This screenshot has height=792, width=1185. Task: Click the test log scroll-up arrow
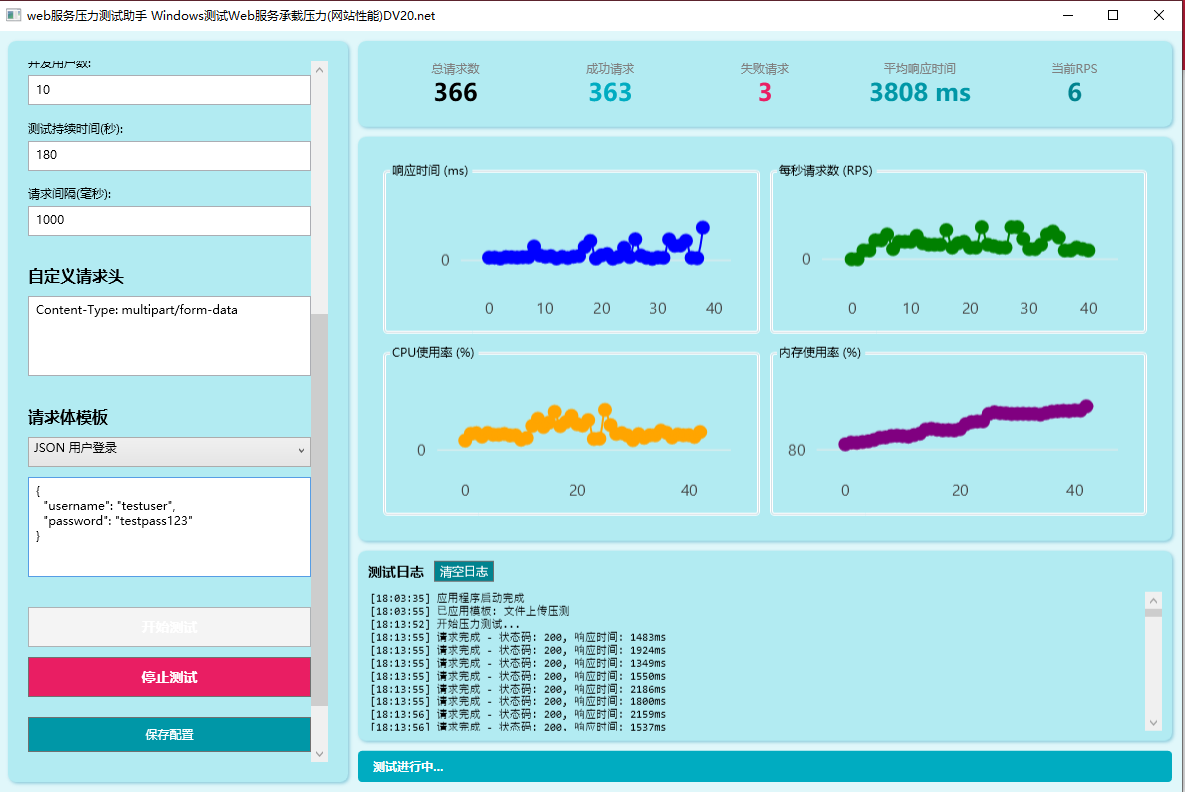coord(1153,600)
